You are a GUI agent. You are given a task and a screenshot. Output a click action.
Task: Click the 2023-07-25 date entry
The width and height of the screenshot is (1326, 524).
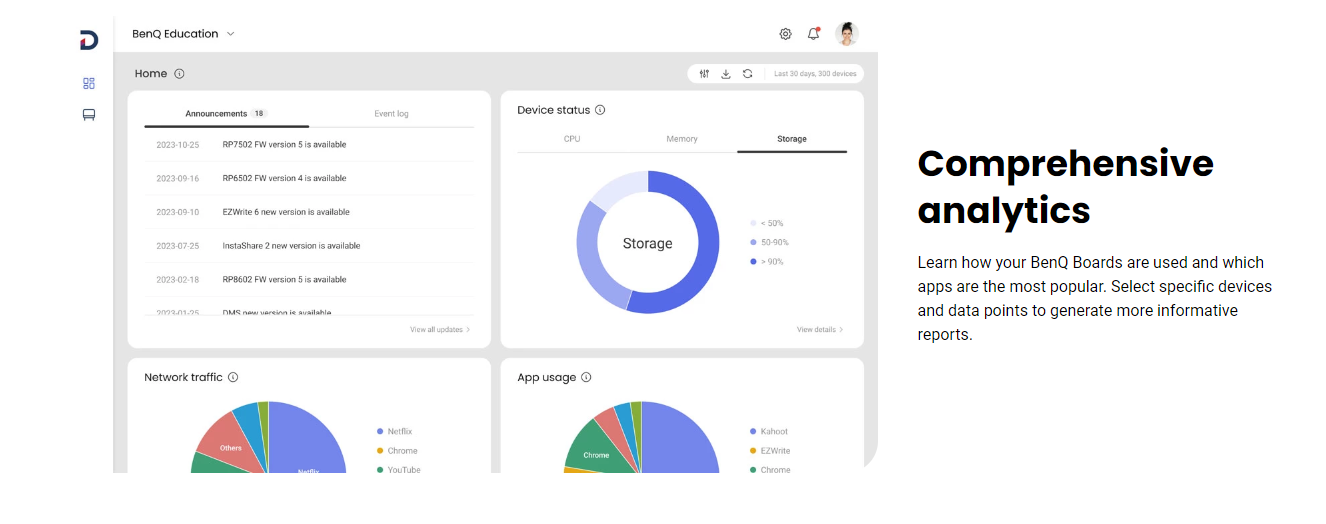point(177,246)
